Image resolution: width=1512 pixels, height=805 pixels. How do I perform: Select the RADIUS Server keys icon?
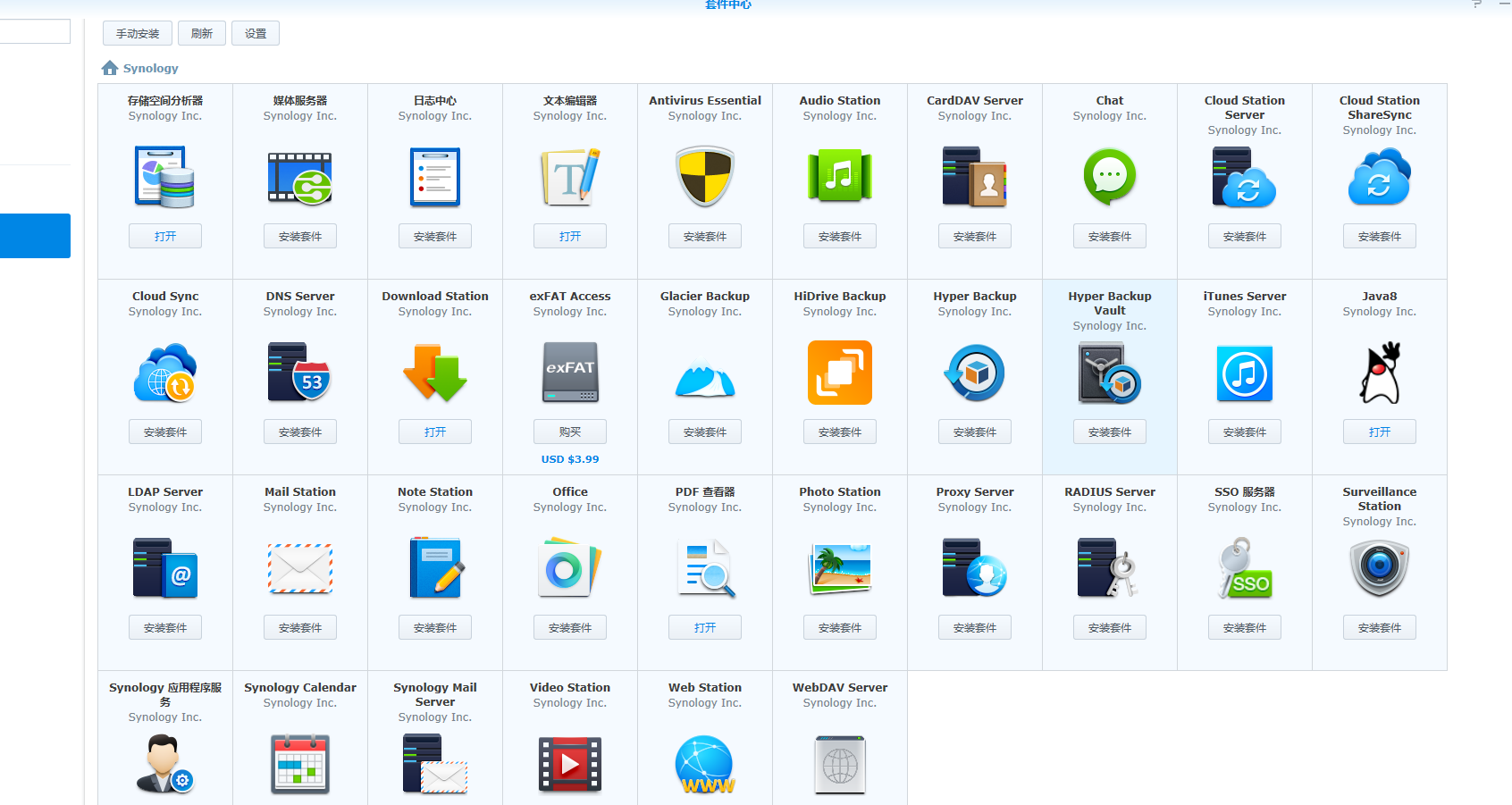tap(1110, 569)
